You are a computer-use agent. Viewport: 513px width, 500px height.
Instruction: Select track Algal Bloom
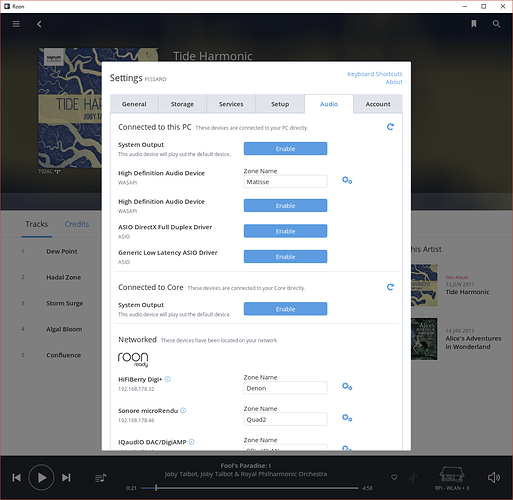64,329
